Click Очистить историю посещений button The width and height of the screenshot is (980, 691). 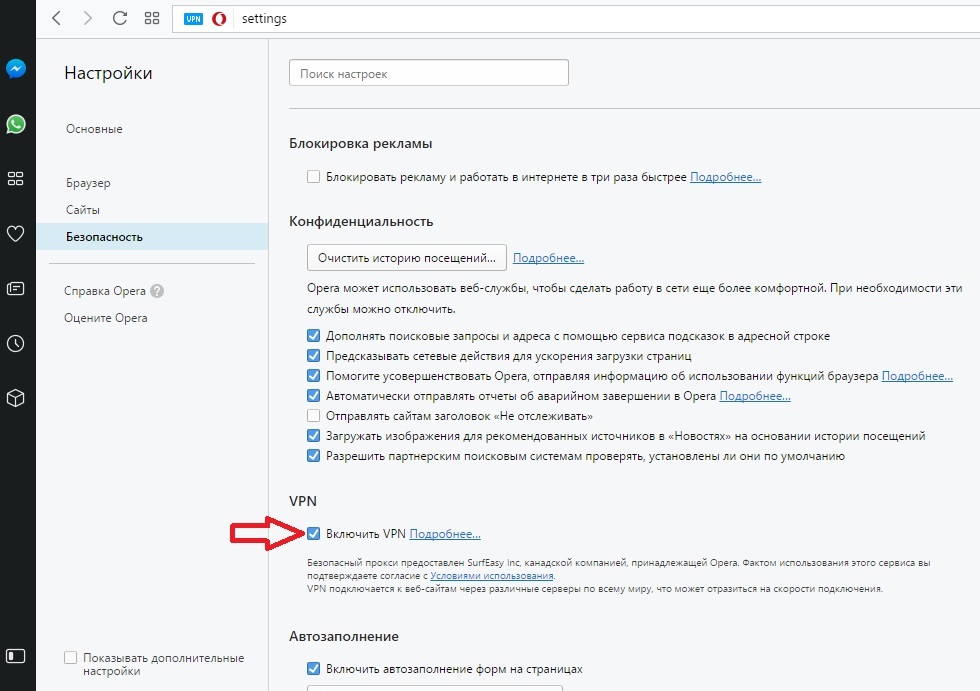[407, 257]
